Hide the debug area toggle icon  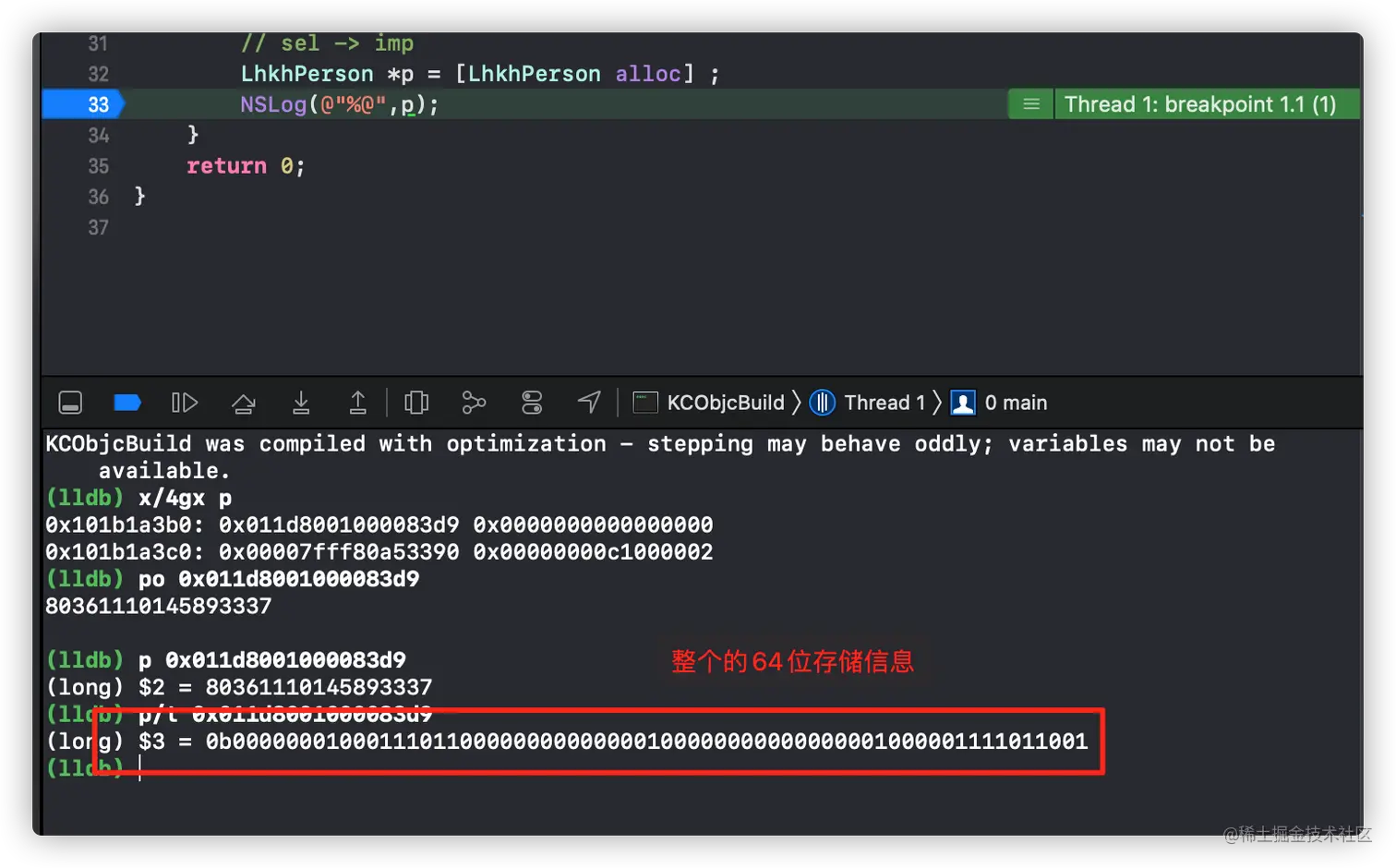(x=70, y=403)
